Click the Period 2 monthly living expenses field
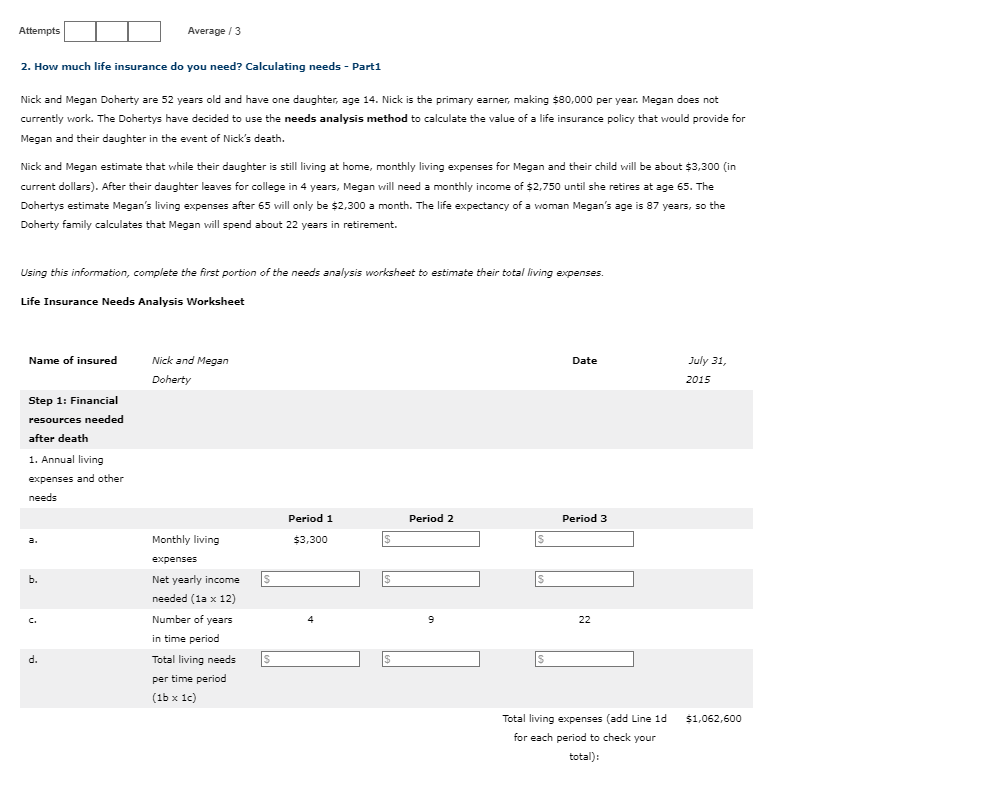This screenshot has width=994, height=787. (x=430, y=538)
